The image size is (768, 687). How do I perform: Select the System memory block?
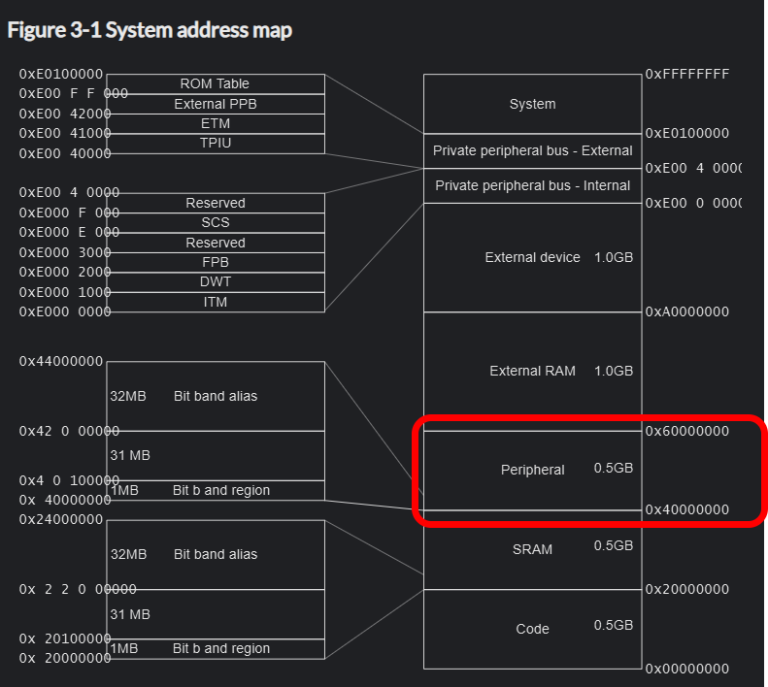click(x=532, y=104)
